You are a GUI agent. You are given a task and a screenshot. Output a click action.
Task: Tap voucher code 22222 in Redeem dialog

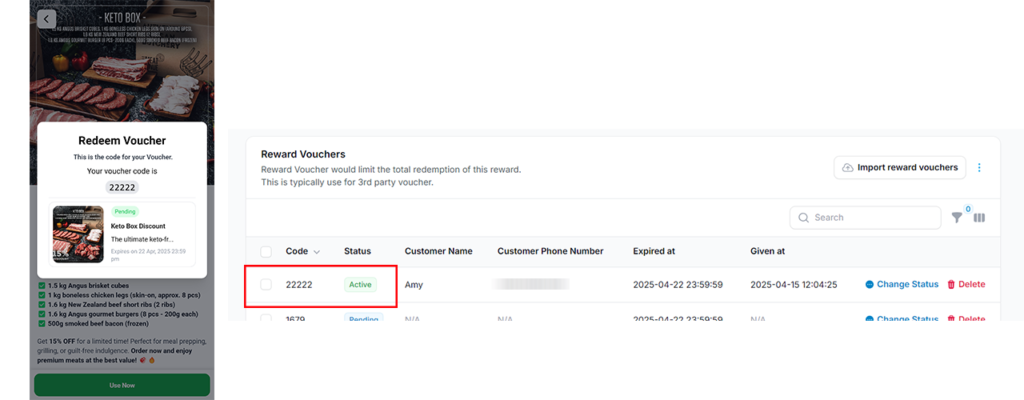coord(122,188)
